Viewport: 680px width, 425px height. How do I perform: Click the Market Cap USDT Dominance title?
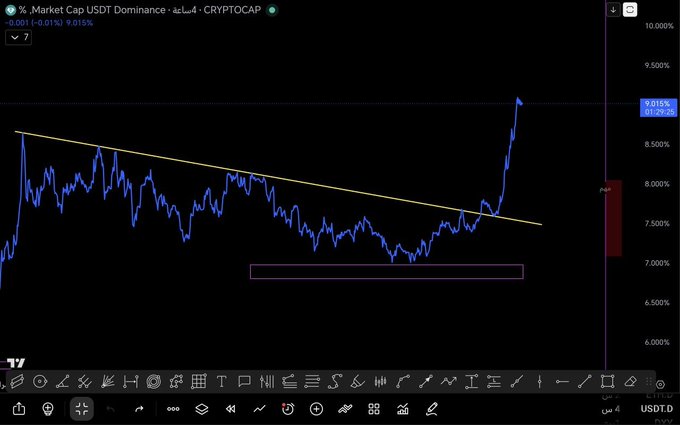tap(98, 10)
